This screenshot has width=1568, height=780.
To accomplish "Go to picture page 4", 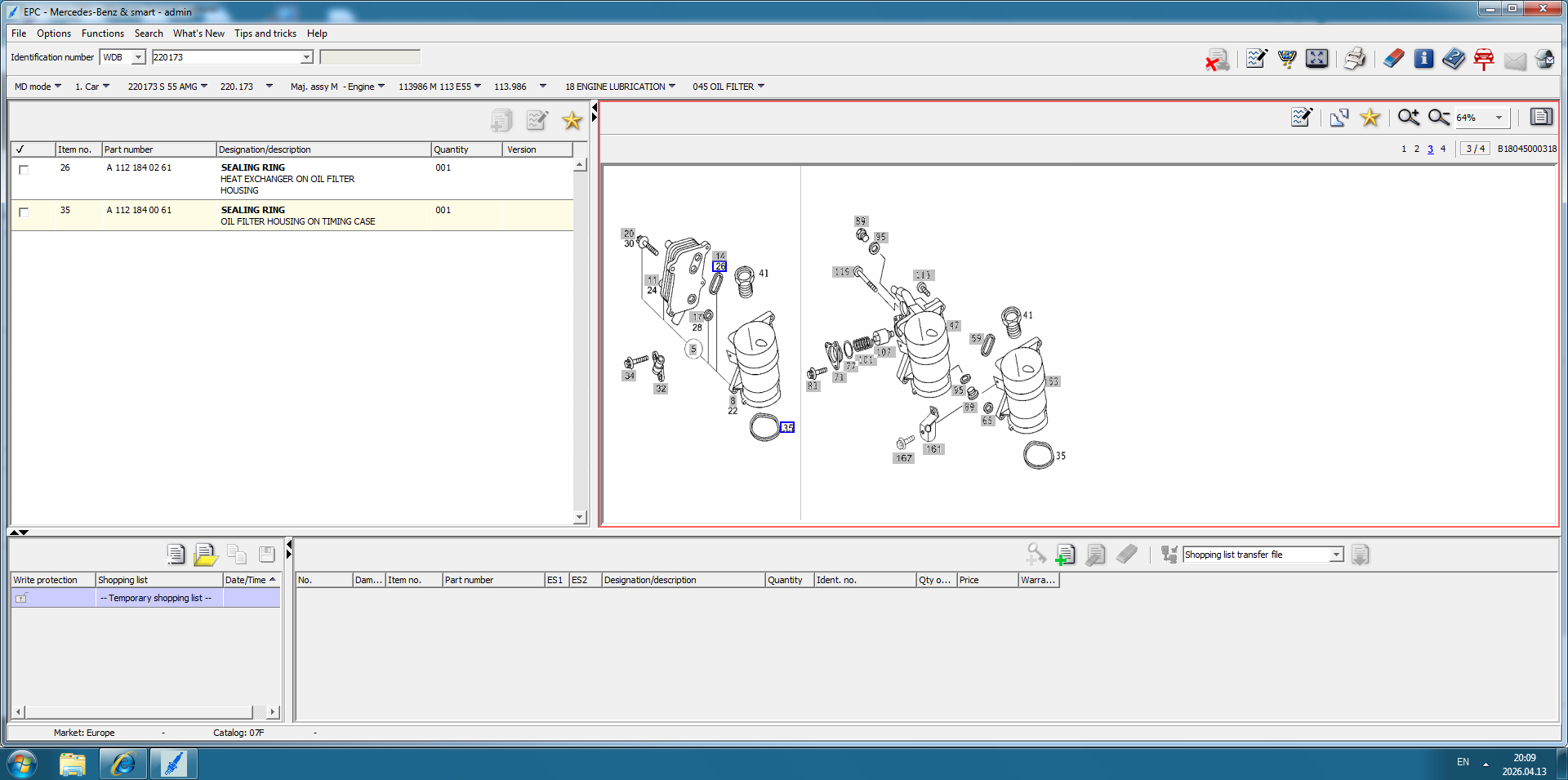I will (x=1443, y=149).
